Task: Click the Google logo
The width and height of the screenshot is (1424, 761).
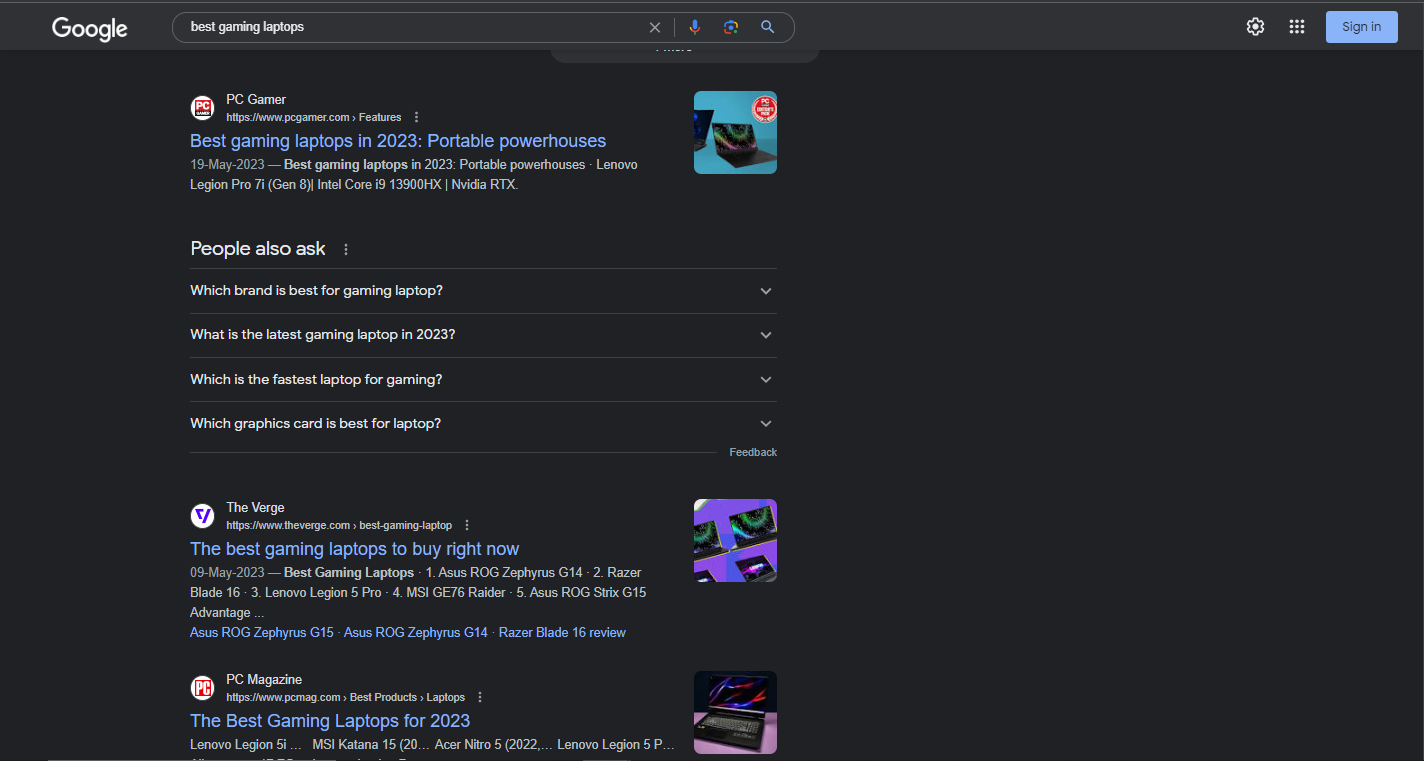Action: pos(90,29)
